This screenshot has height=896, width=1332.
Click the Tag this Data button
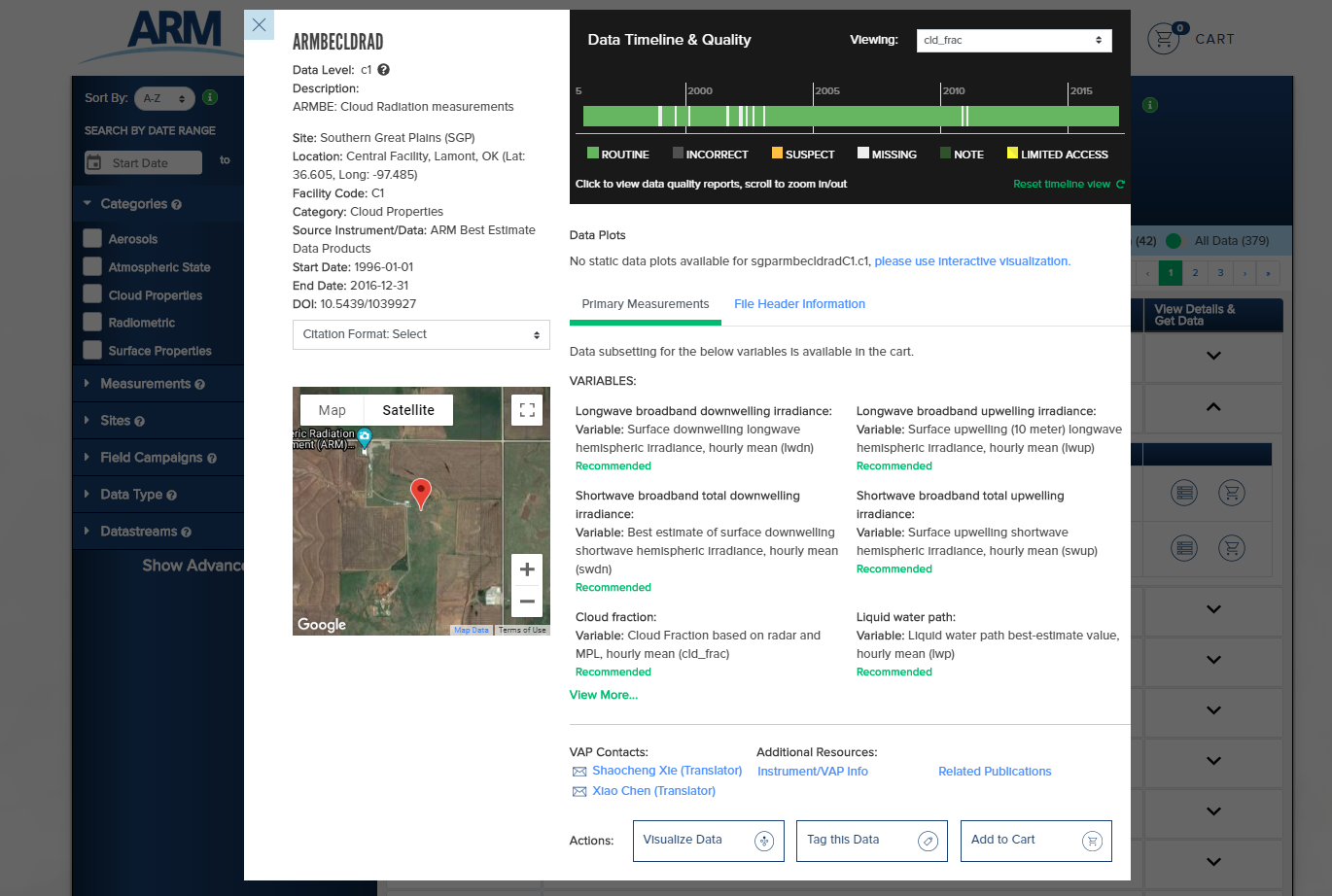[x=871, y=841]
